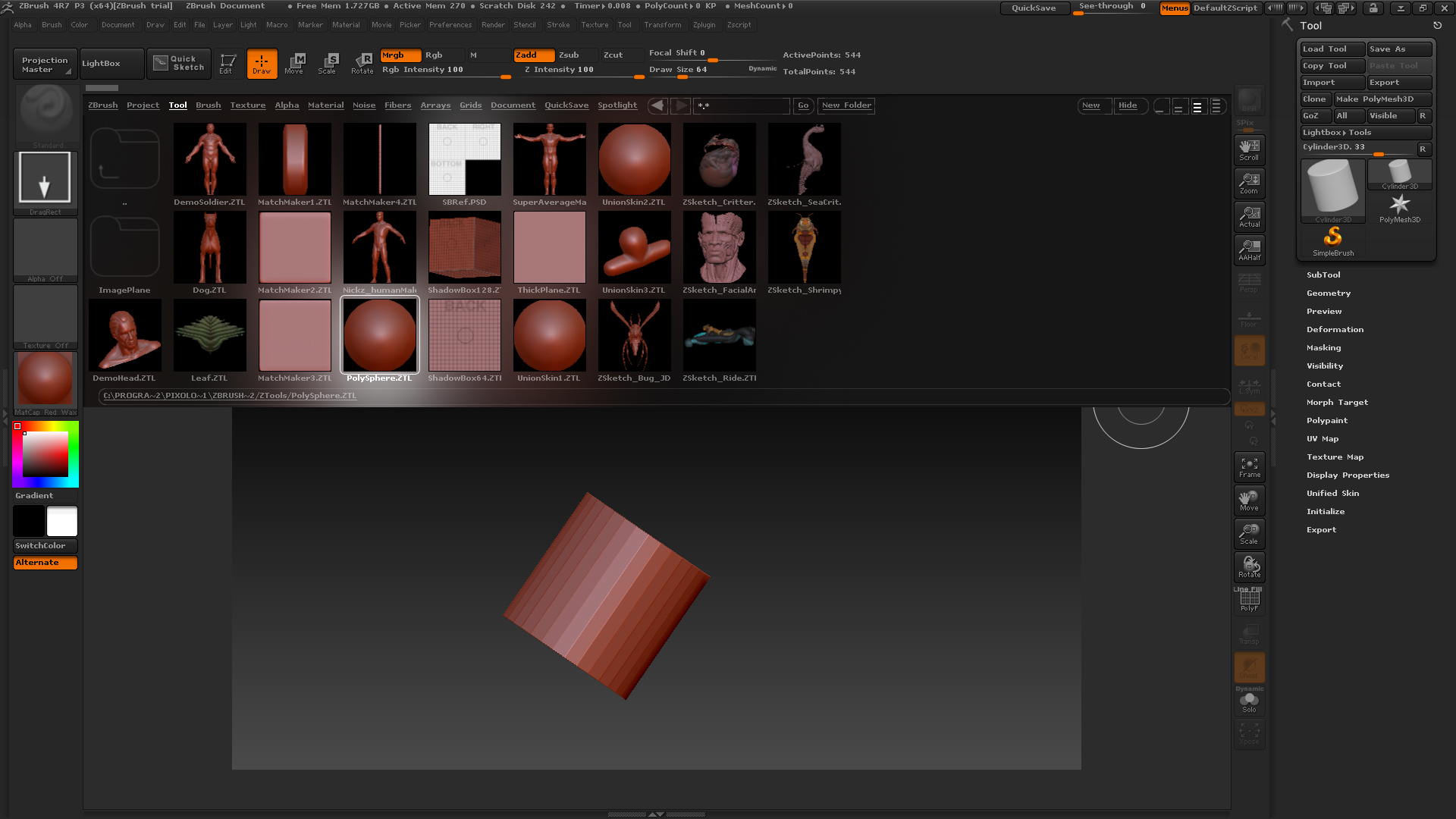Click the Actual size icon
The image size is (1456, 819).
coord(1249,216)
